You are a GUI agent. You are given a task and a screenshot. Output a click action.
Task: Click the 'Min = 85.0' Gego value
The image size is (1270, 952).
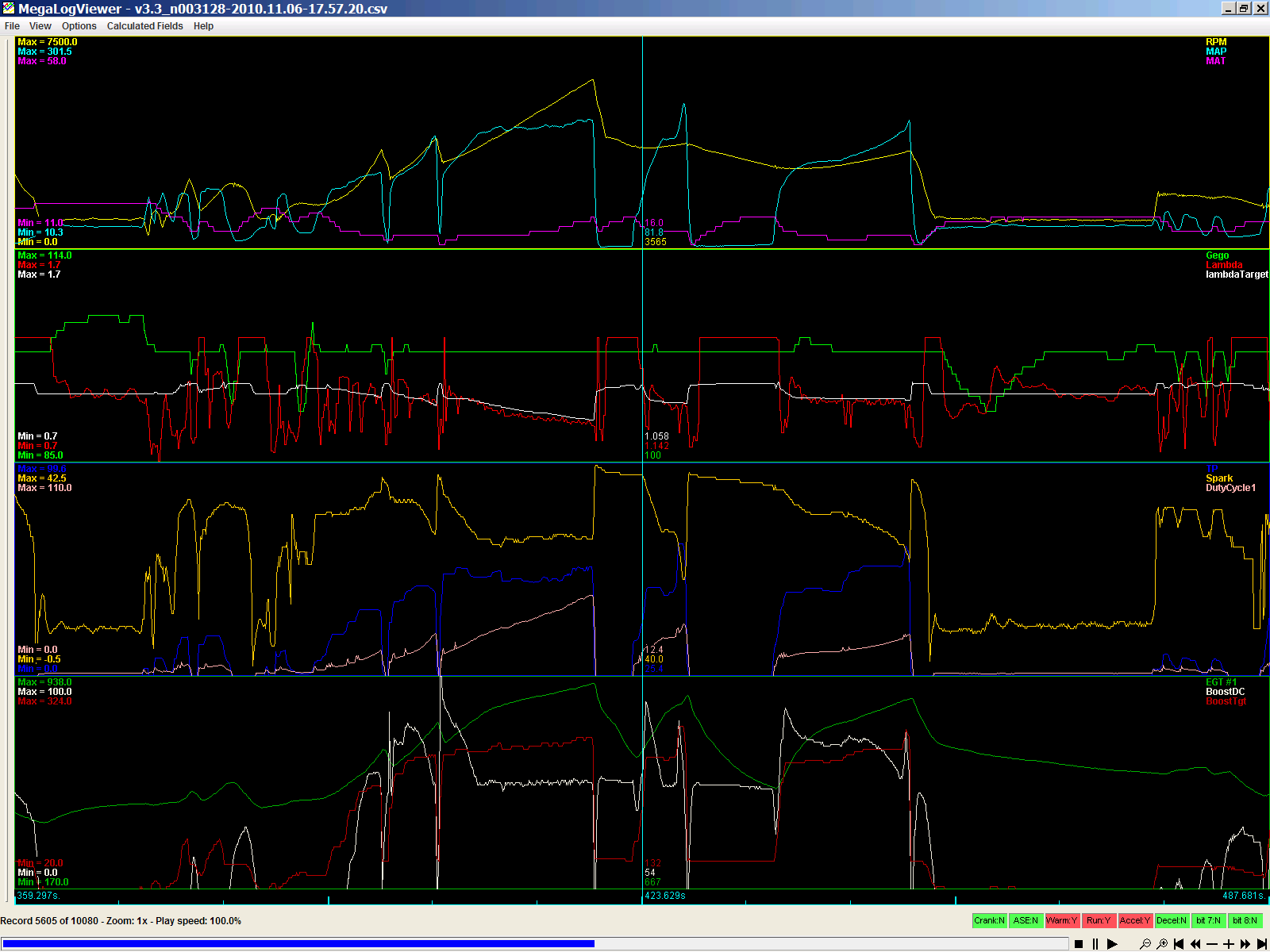tap(40, 455)
